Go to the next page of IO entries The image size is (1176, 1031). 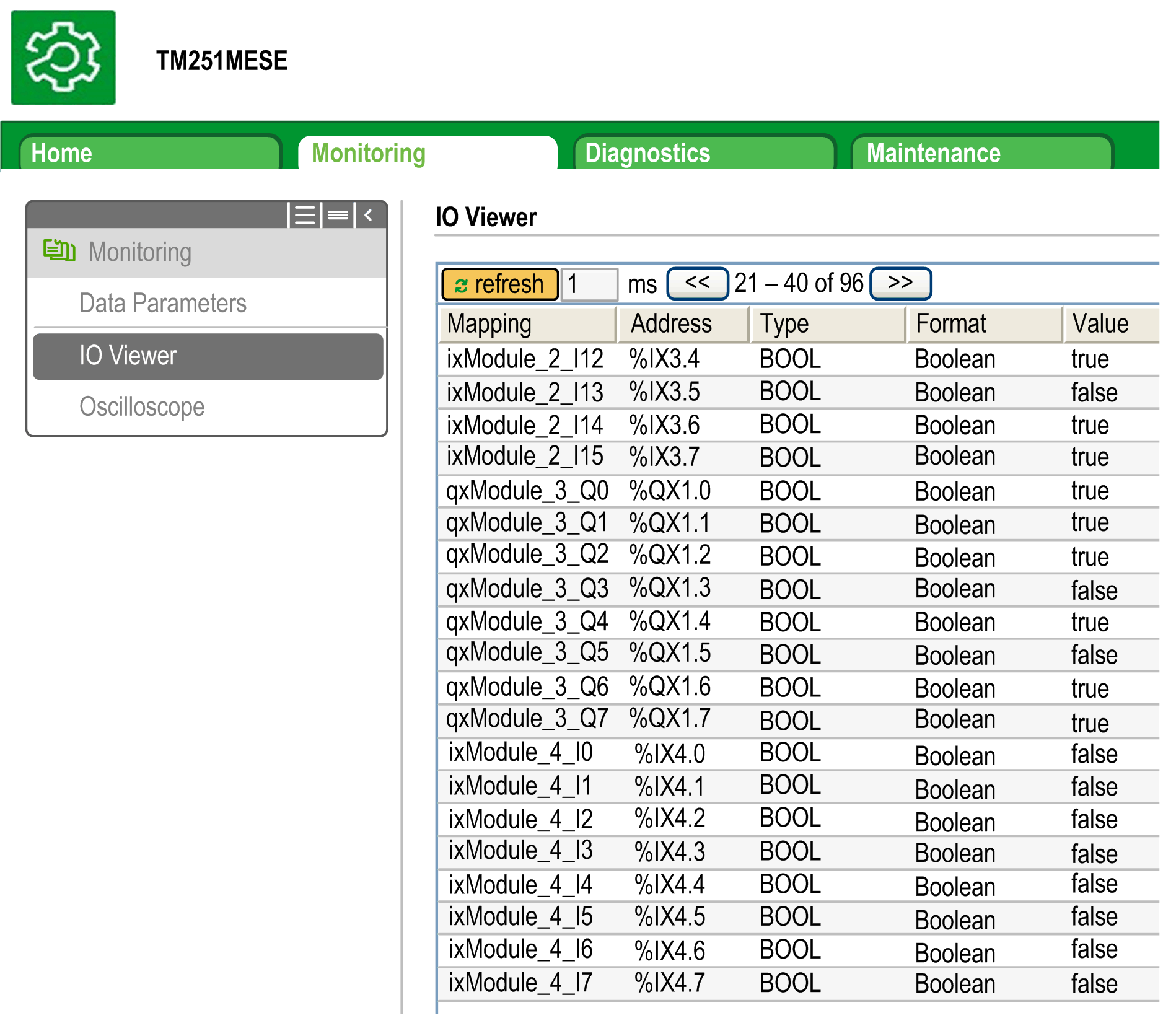(900, 283)
